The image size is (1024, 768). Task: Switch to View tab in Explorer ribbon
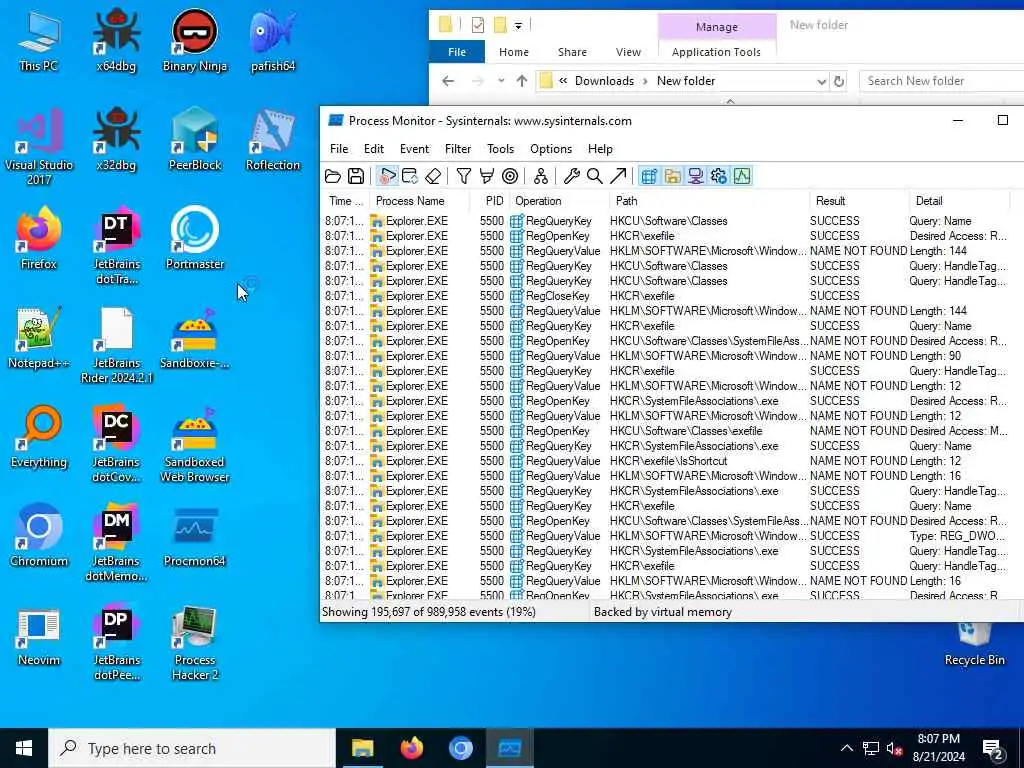pos(628,52)
